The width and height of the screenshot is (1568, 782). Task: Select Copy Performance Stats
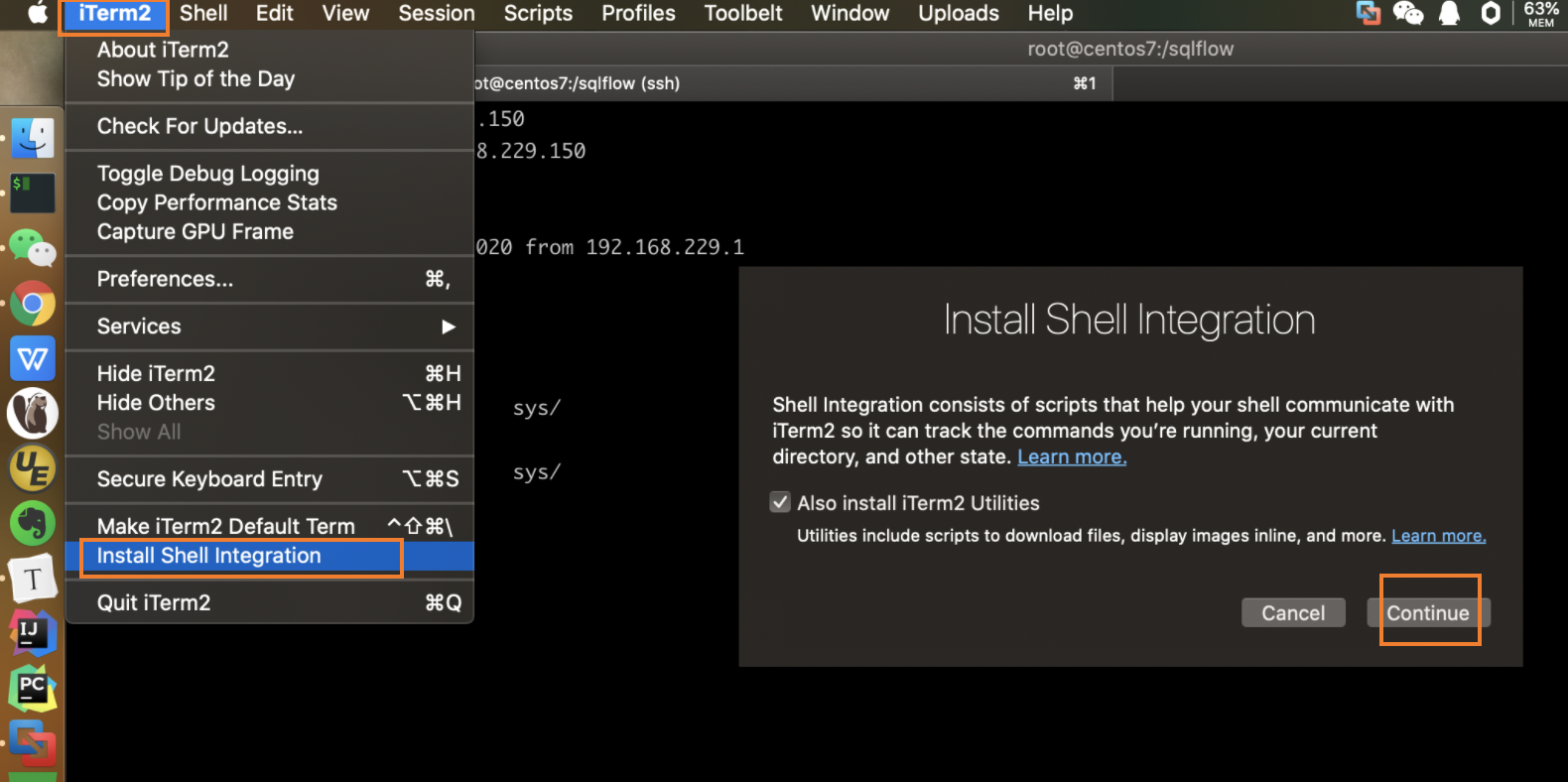pos(269,202)
